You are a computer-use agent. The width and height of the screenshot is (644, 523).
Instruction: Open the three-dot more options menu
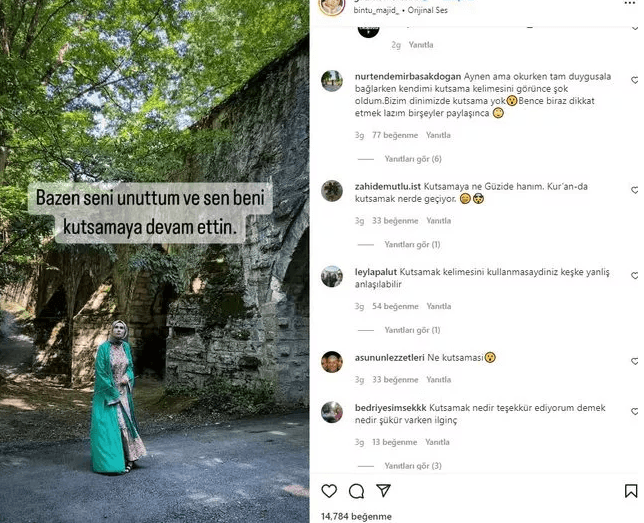click(x=629, y=3)
